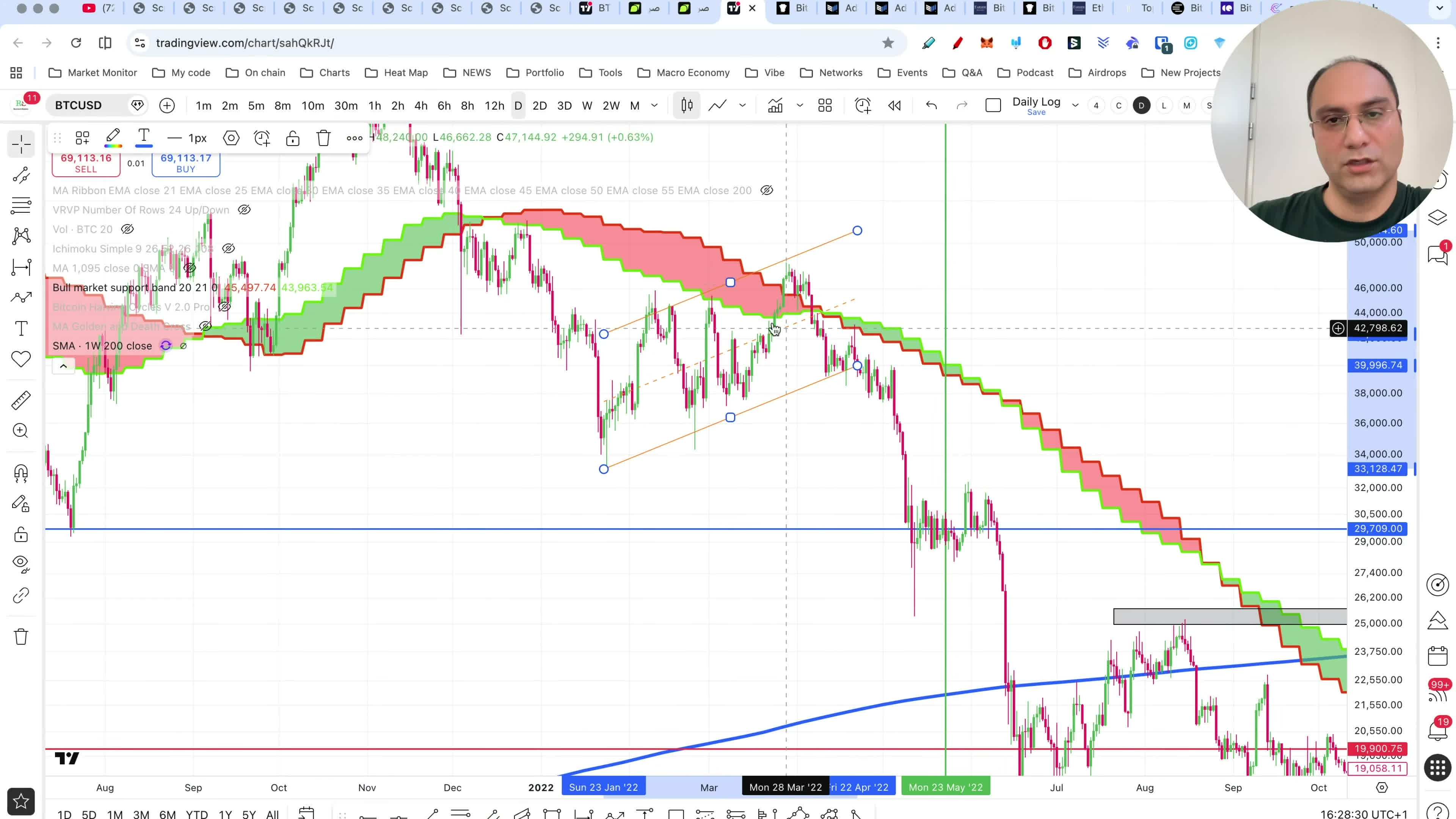Open the indicator templates grid in top toolbar
The height and width of the screenshot is (819, 1456).
[825, 106]
